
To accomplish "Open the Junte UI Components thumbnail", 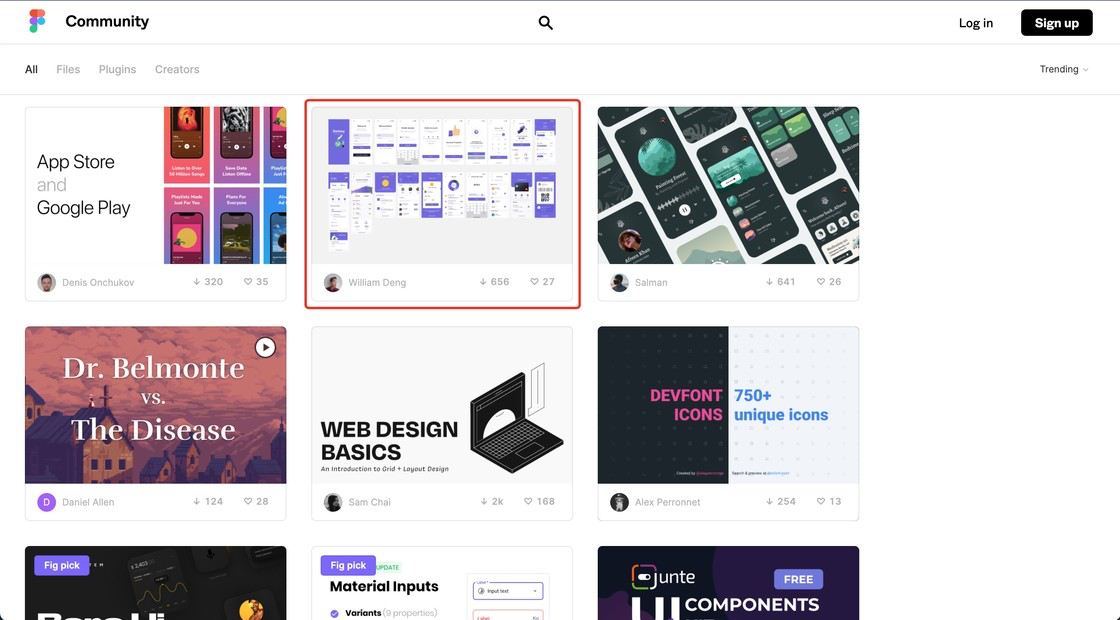I will 729,583.
